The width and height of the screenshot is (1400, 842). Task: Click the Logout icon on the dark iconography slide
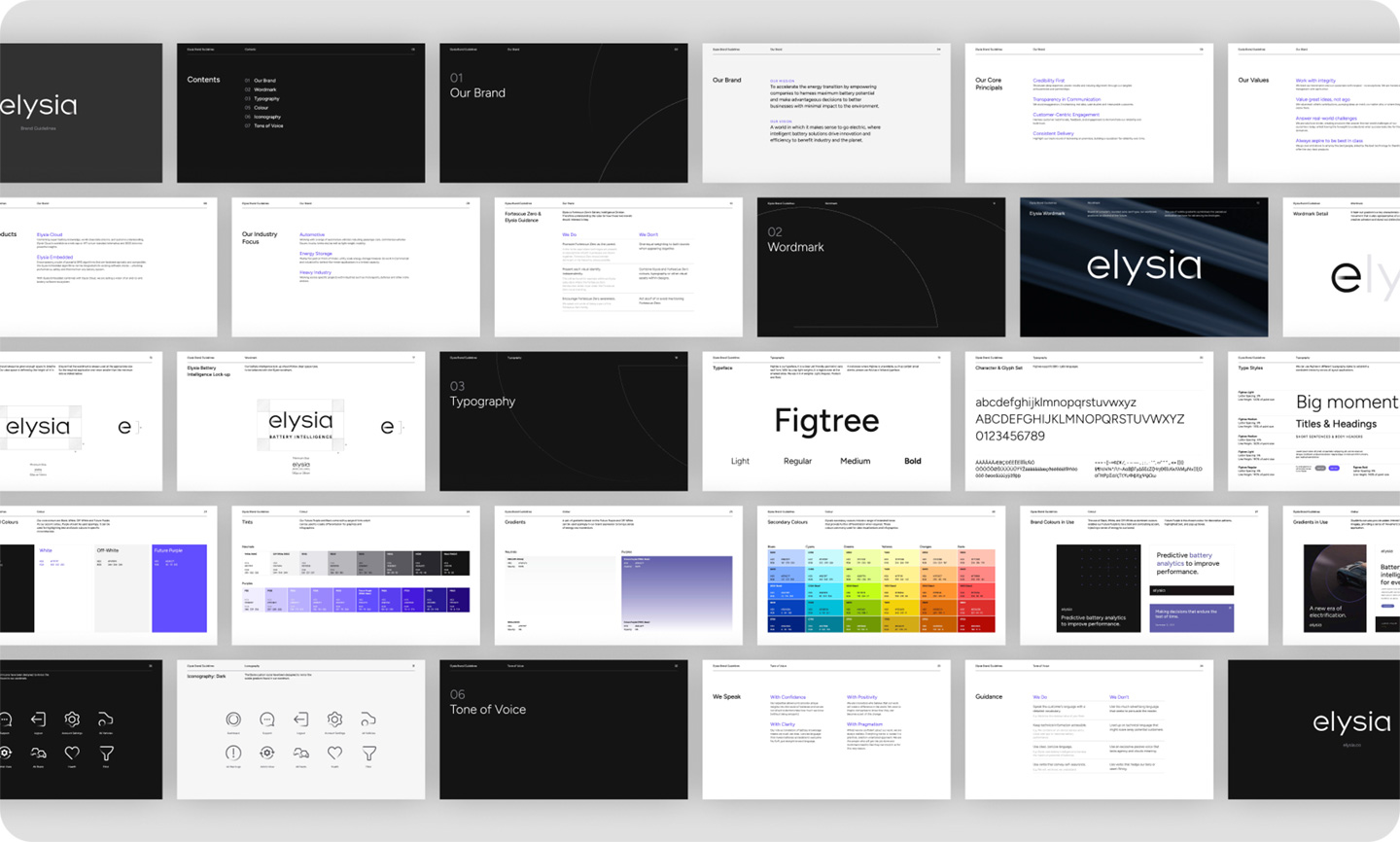coord(38,720)
